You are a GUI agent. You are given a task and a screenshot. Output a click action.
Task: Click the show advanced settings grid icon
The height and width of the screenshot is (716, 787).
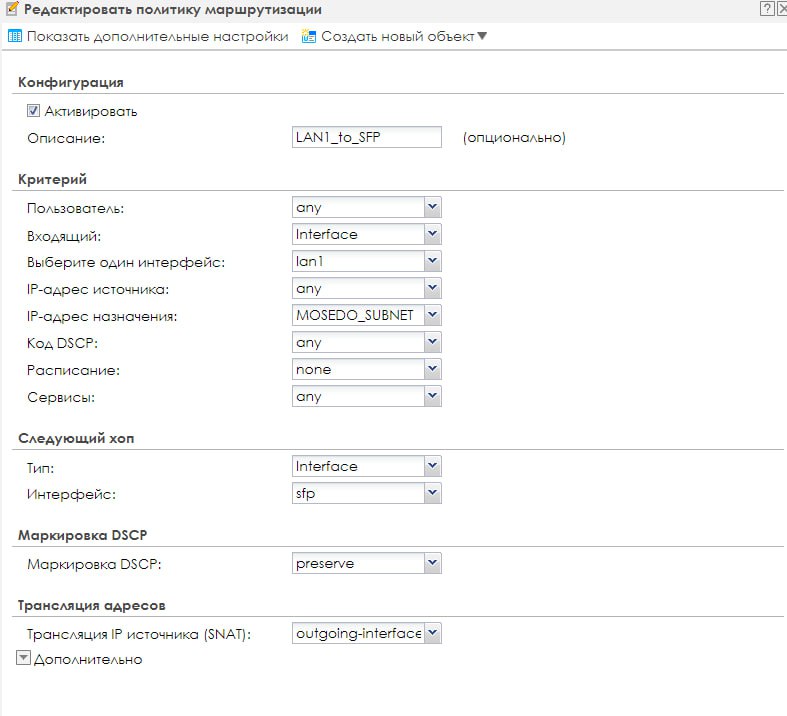pos(15,36)
